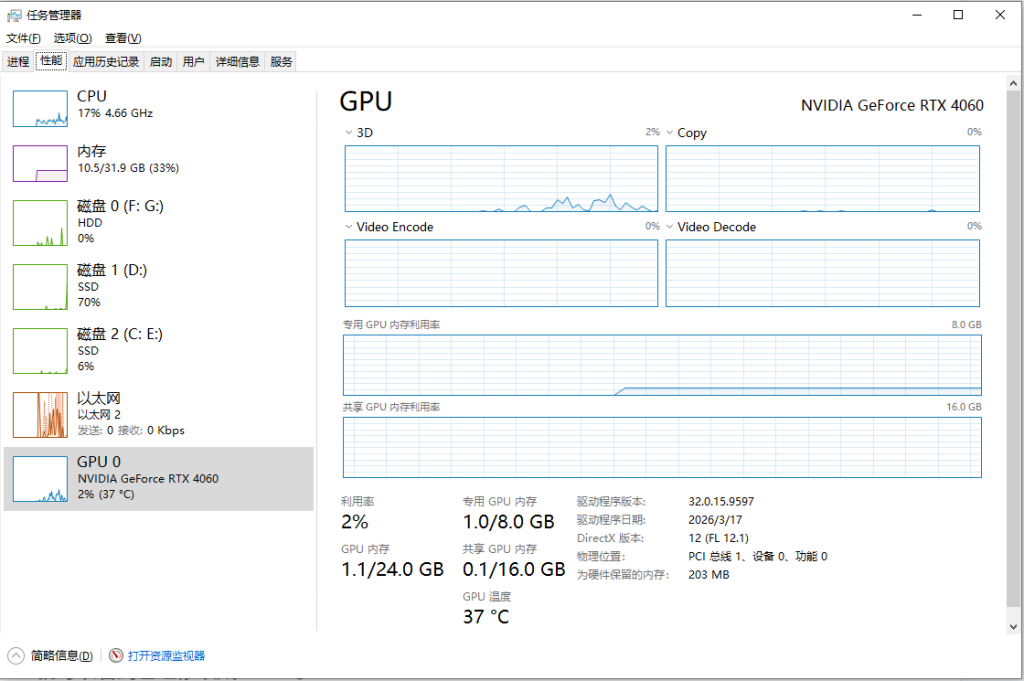Click the right vertical scrollbar down arrow
Viewport: 1024px width, 681px height.
pyautogui.click(x=1015, y=626)
